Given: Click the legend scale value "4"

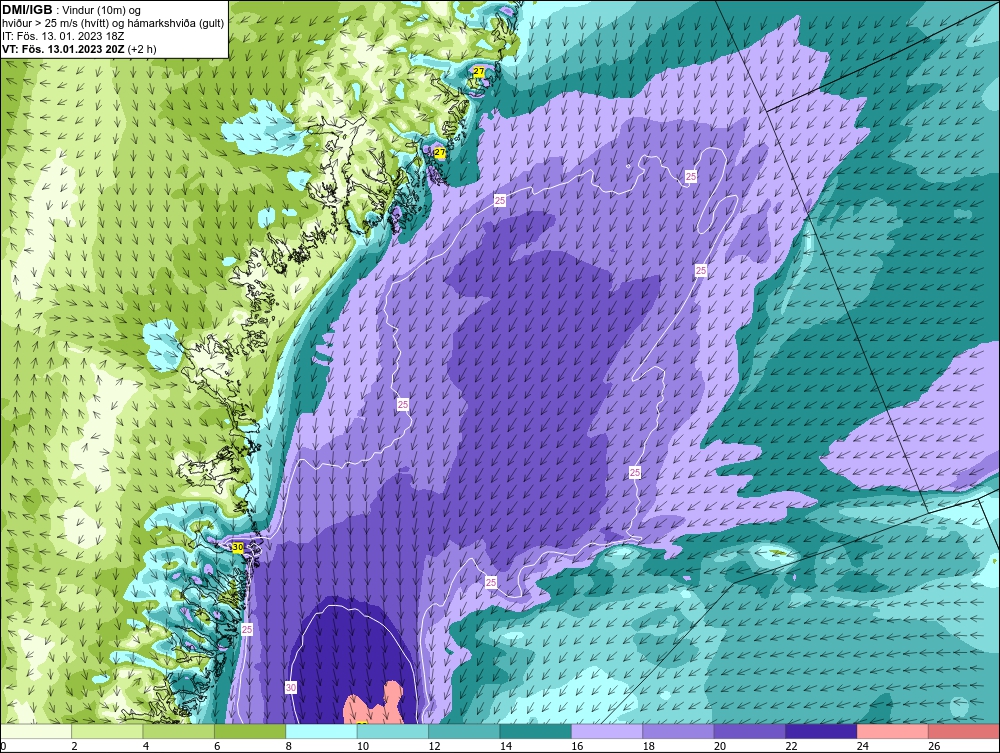Looking at the screenshot, I should coord(146,746).
